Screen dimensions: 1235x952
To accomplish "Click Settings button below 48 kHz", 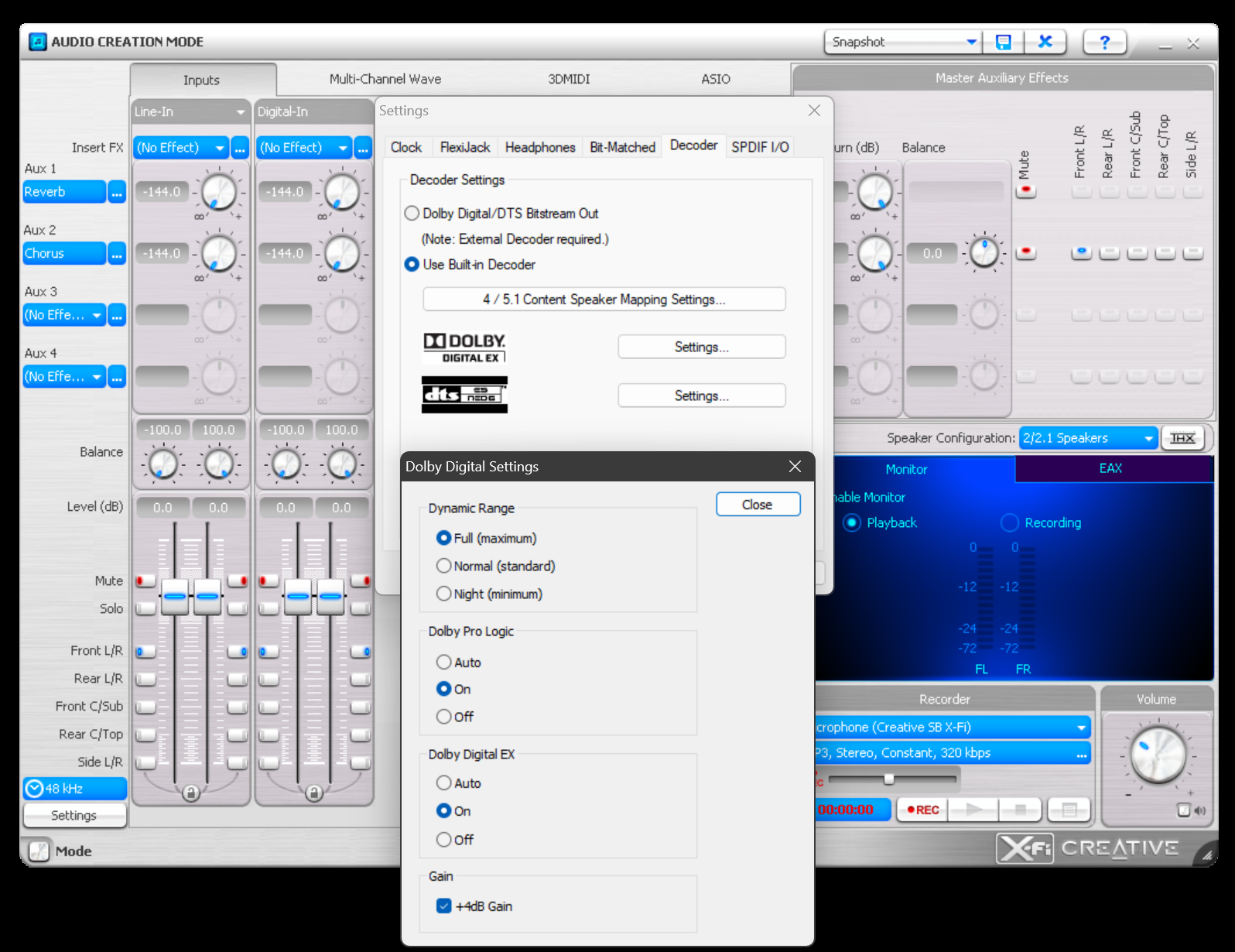I will point(75,815).
